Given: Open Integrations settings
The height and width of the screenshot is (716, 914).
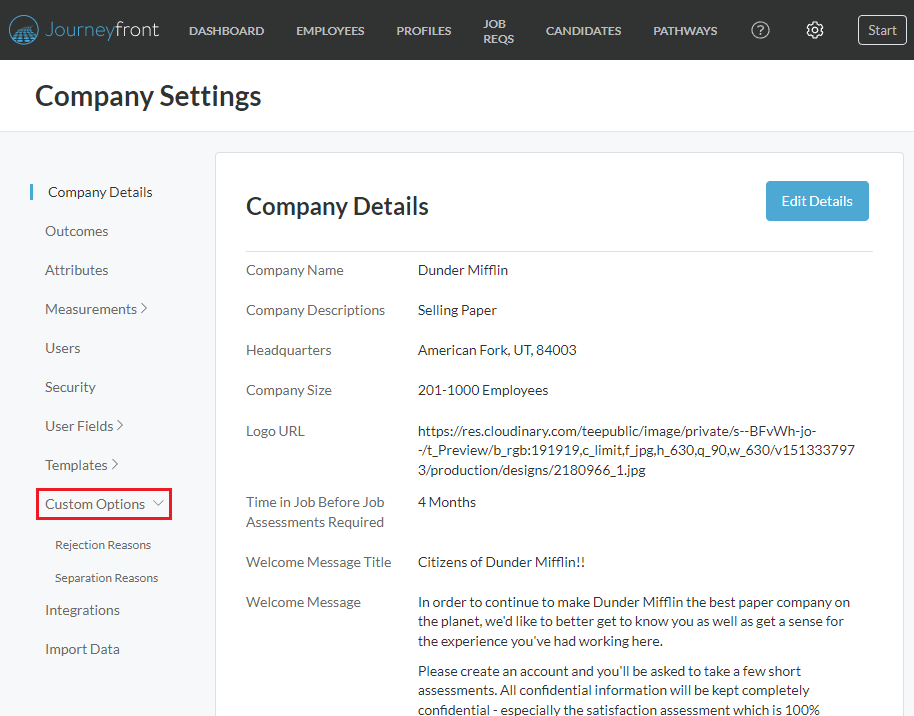Looking at the screenshot, I should [x=82, y=610].
